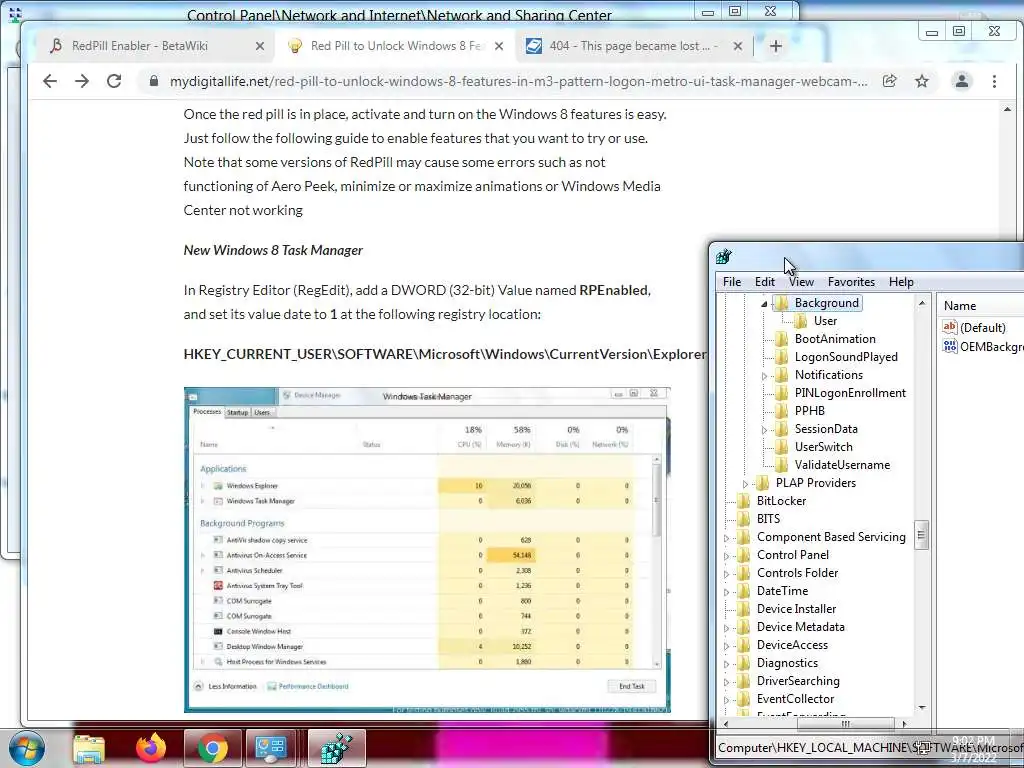Screen dimensions: 1024x768
Task: Click the Name column header
Action: [980, 306]
